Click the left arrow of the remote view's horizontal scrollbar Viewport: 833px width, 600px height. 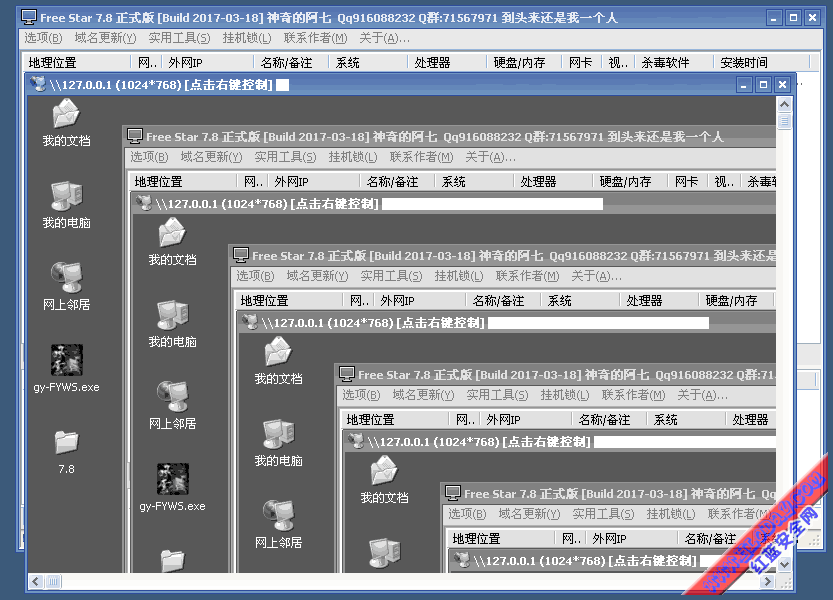click(x=36, y=581)
